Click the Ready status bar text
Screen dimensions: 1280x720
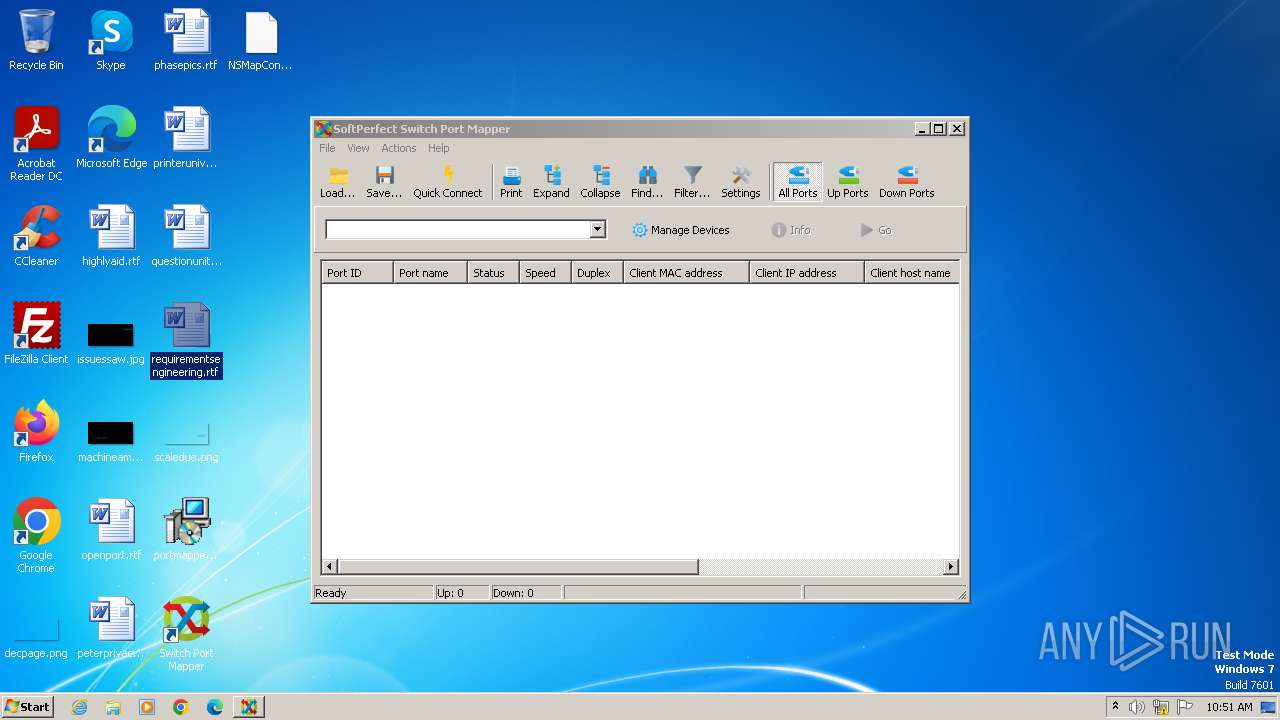click(x=331, y=593)
